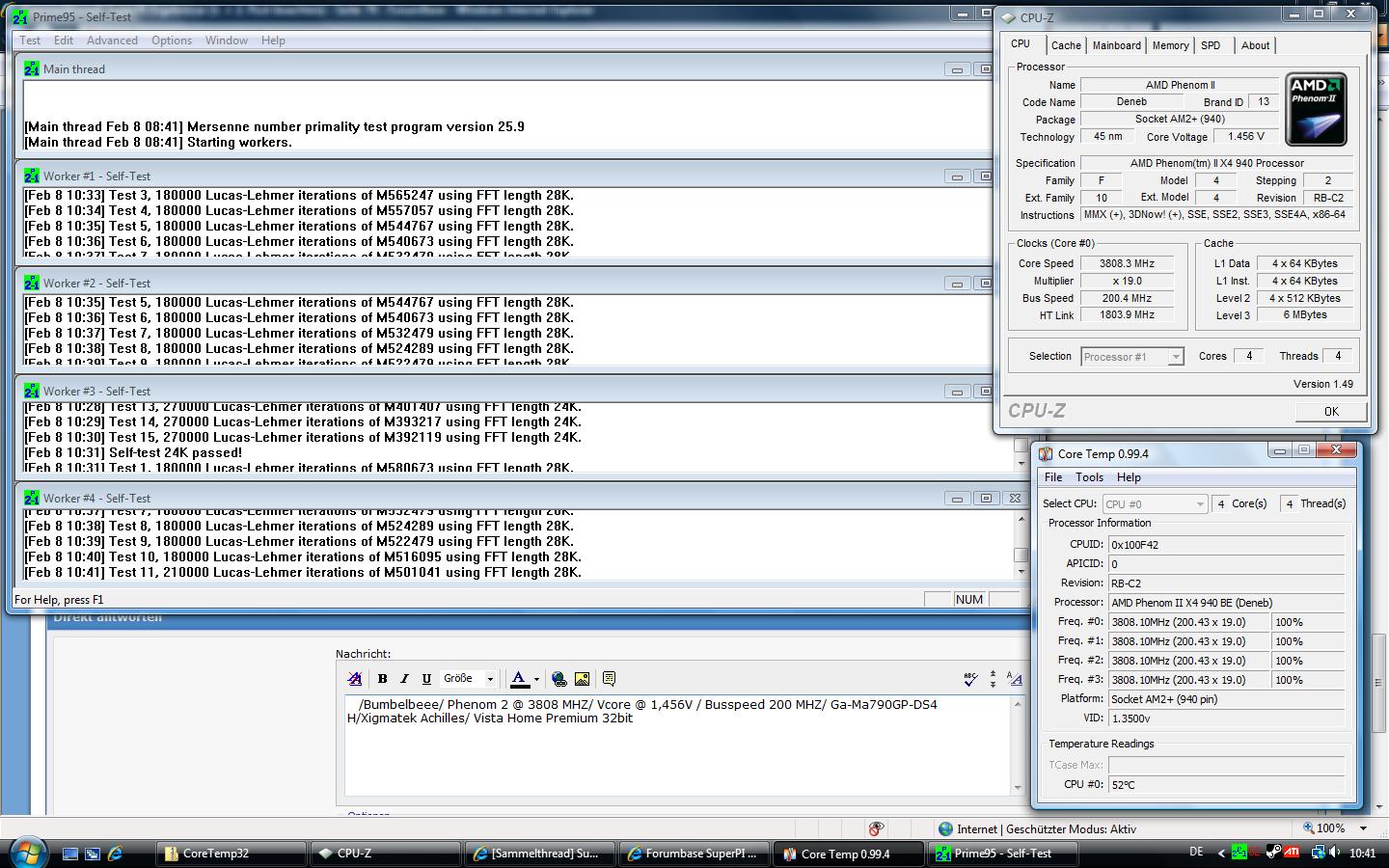Click Switch Windows quick launch icon

[x=93, y=854]
